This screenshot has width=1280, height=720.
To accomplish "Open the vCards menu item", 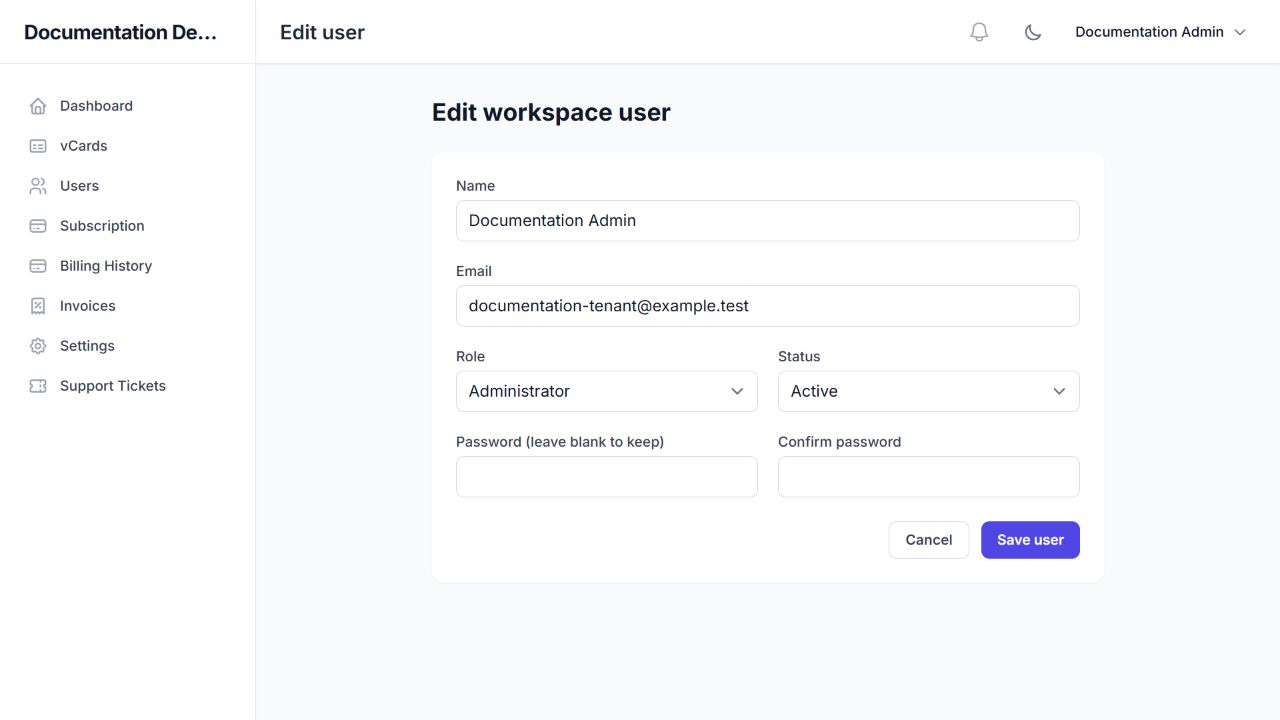I will 128,146.
